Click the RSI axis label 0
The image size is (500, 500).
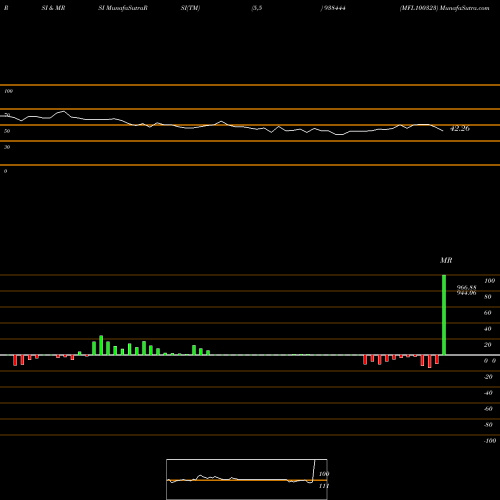[5, 171]
